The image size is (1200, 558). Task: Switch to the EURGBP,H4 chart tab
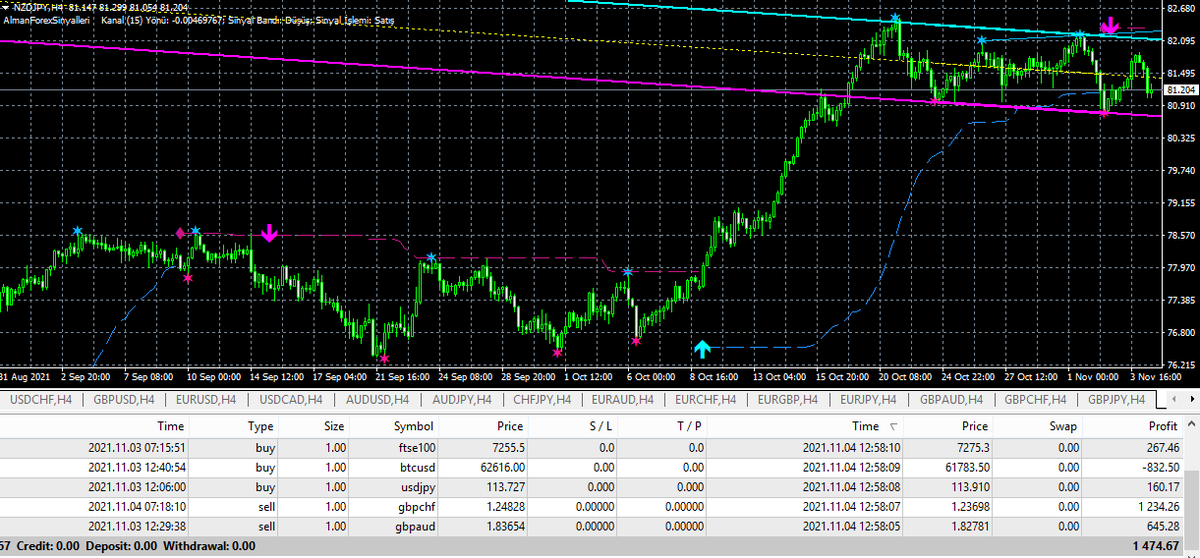tap(786, 400)
